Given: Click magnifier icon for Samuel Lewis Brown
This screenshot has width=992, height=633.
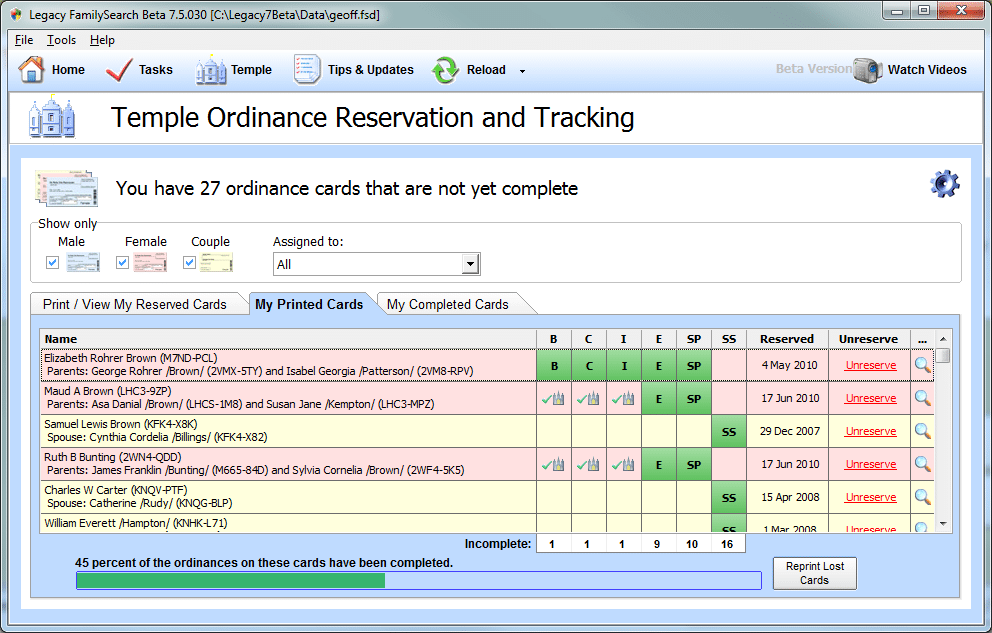Looking at the screenshot, I should [x=922, y=431].
